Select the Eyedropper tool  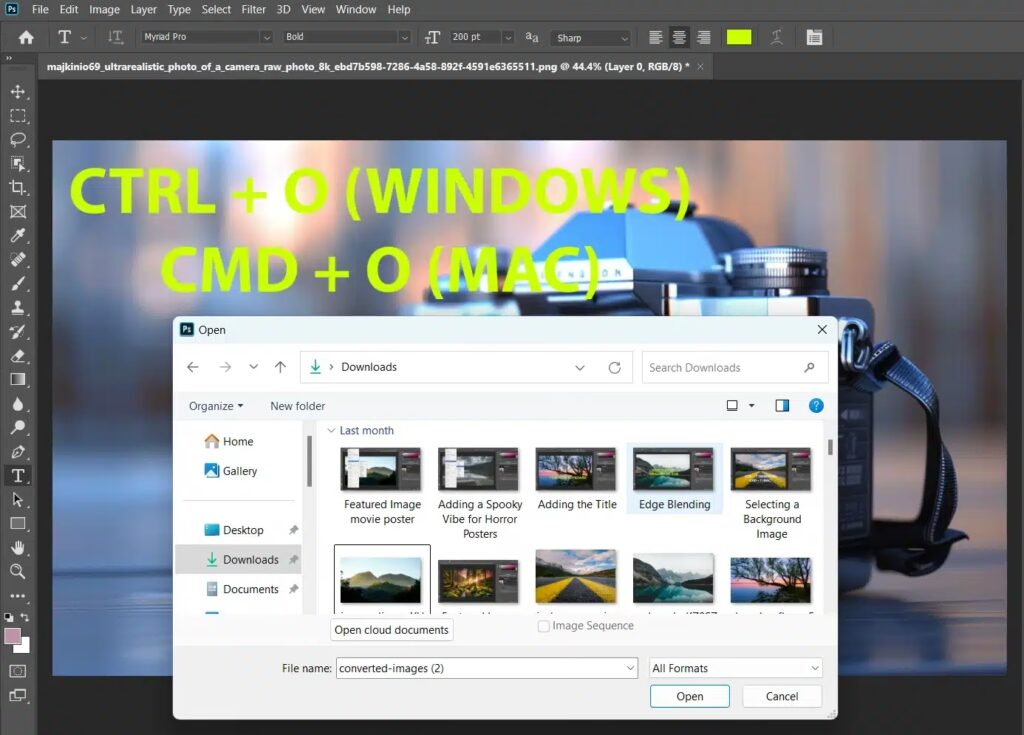pos(18,236)
